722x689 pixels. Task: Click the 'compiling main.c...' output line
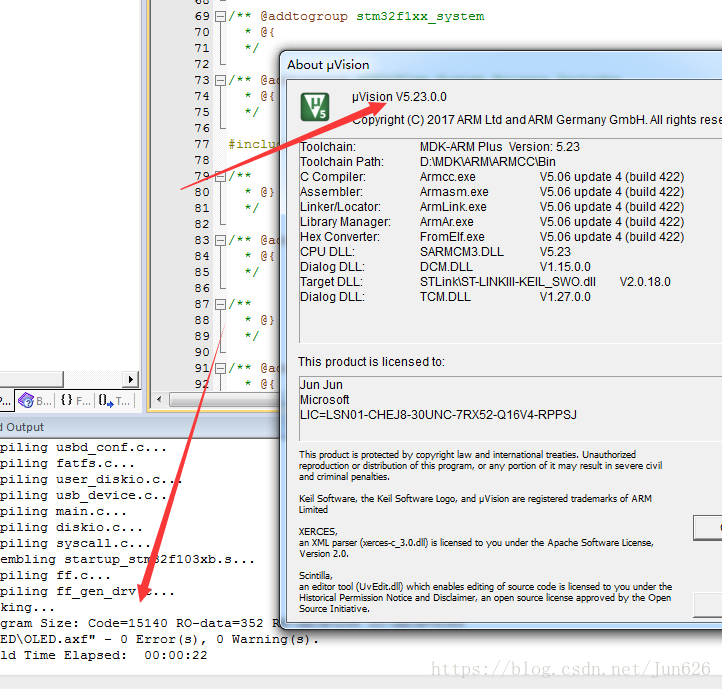pyautogui.click(x=63, y=512)
